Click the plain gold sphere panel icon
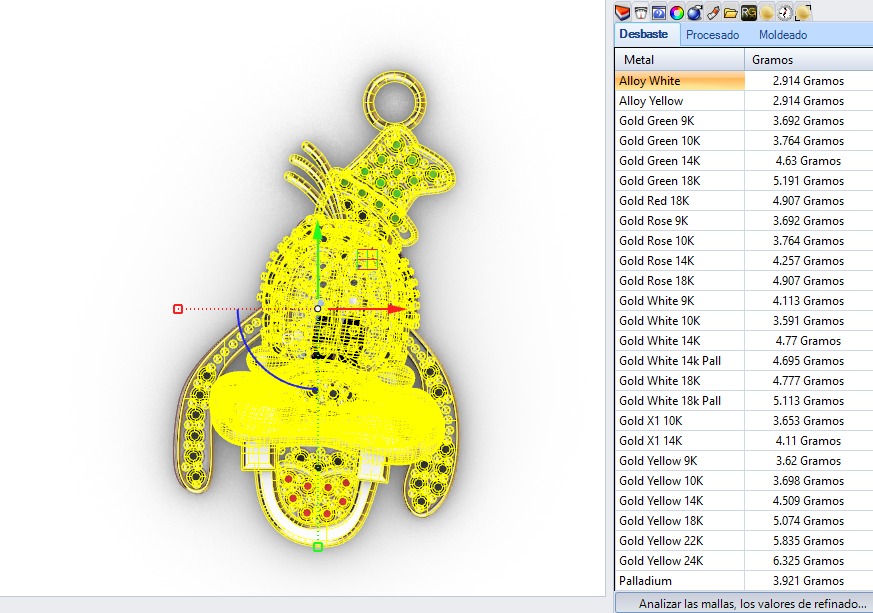873x613 pixels. click(767, 12)
